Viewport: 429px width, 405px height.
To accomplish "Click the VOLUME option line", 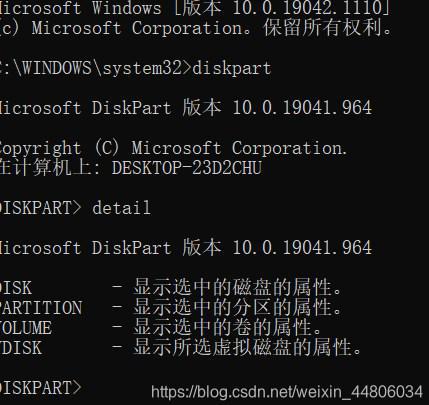I will pos(161,327).
